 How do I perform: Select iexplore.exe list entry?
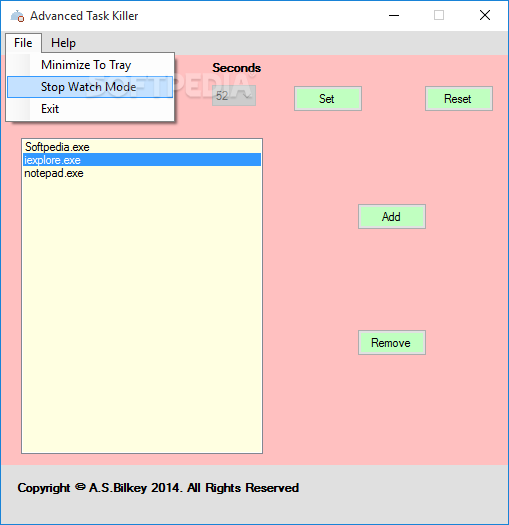click(x=142, y=160)
